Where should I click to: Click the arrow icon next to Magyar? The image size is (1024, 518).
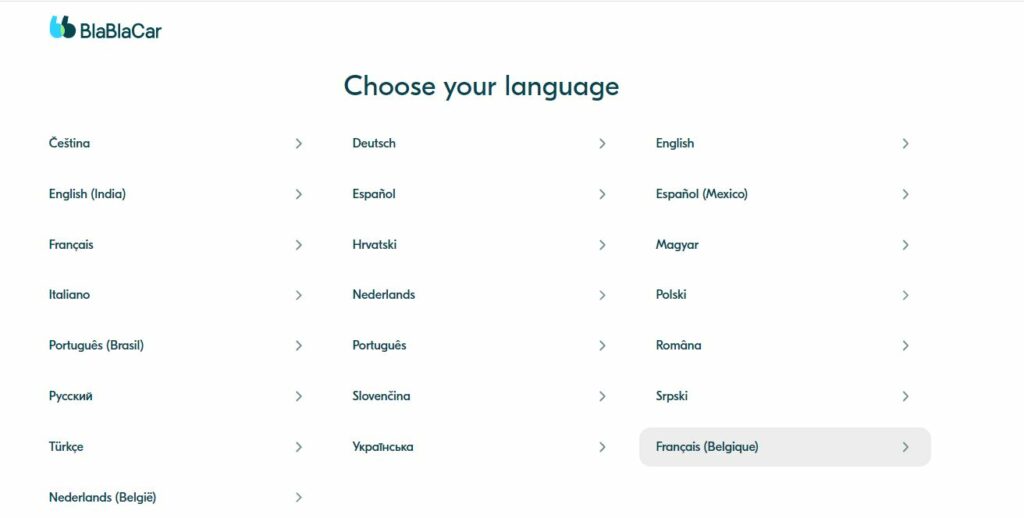pyautogui.click(x=905, y=245)
